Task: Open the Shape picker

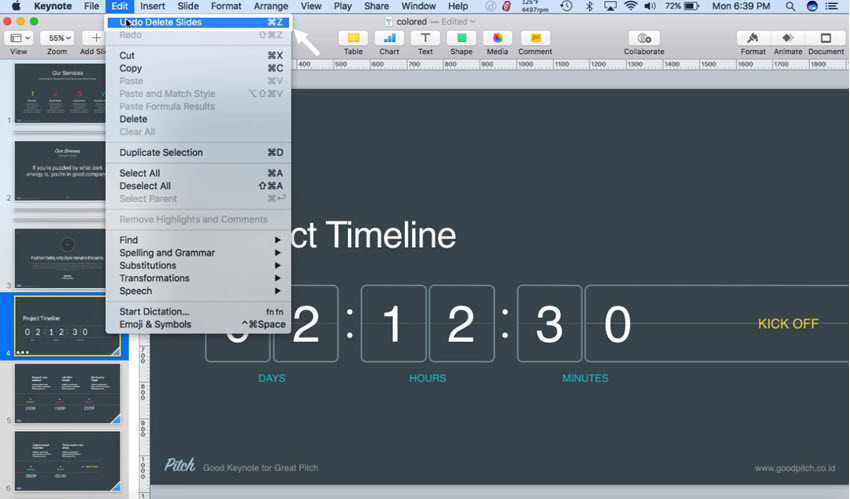Action: coord(461,38)
